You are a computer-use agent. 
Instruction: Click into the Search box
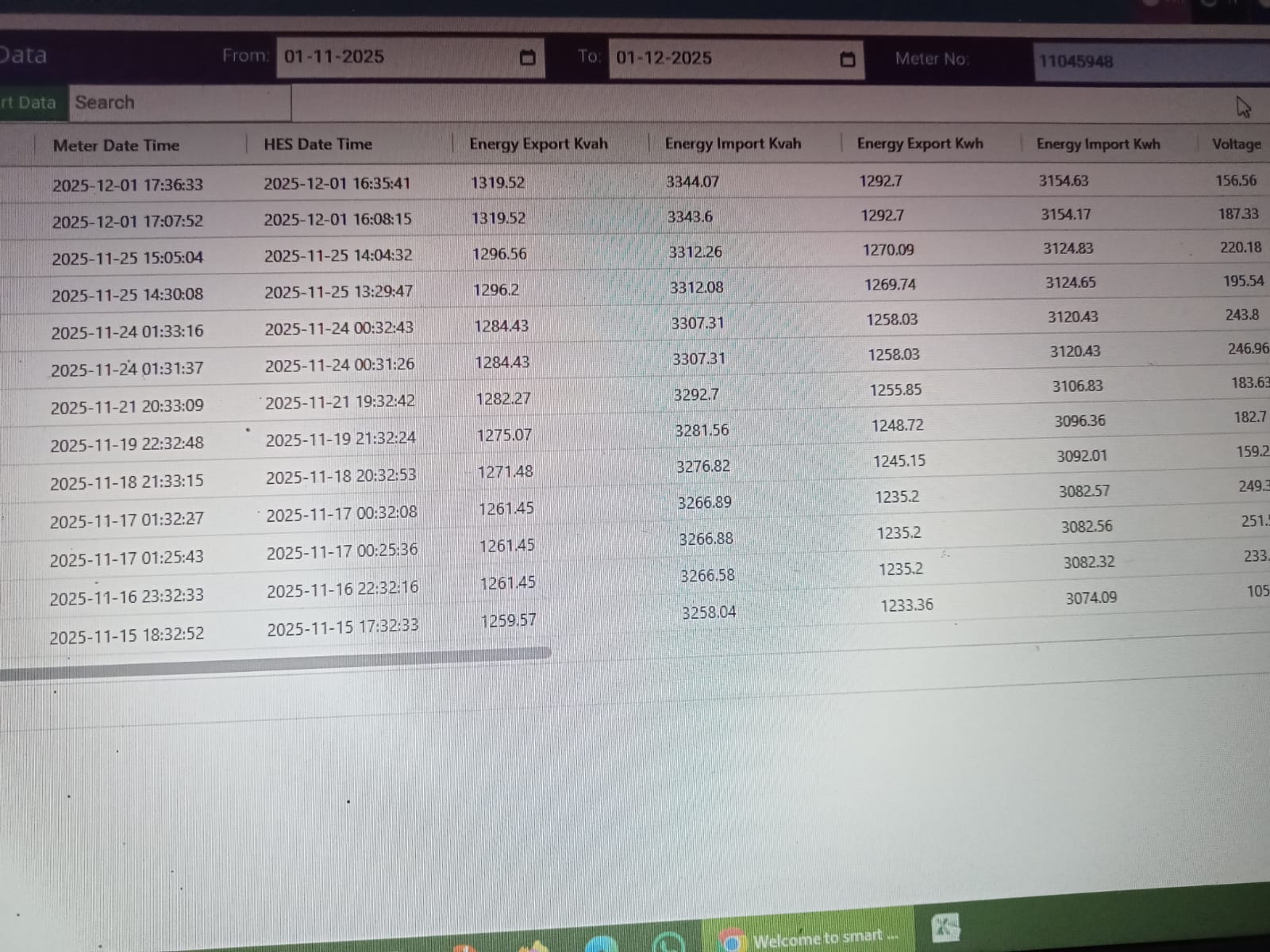click(x=180, y=103)
